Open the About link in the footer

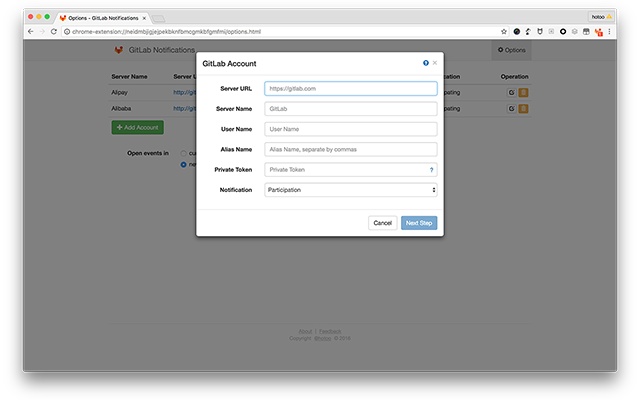pyautogui.click(x=305, y=331)
